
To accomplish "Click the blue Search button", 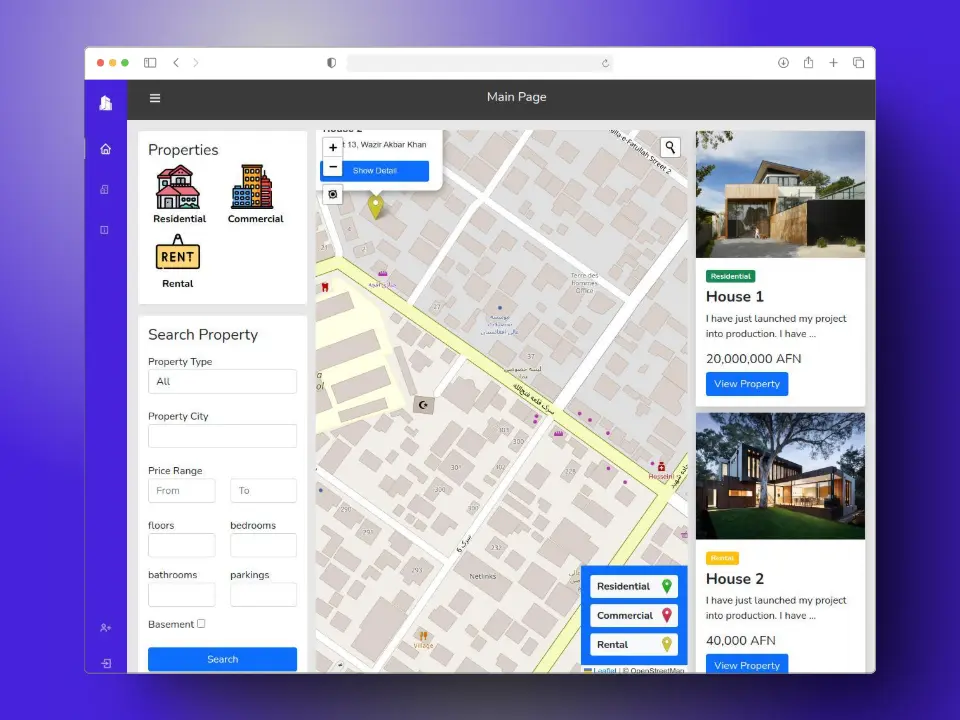I will click(x=222, y=659).
